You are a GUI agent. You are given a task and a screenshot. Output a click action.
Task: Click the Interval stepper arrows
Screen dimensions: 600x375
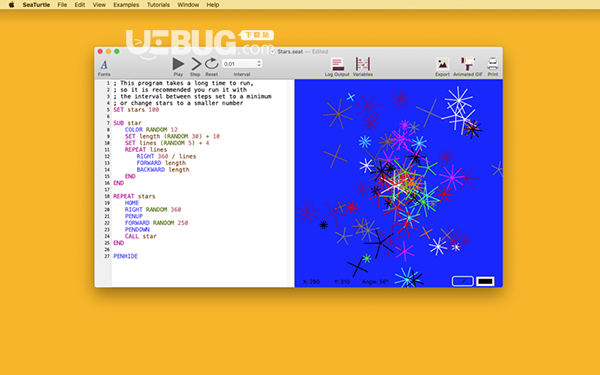tap(259, 64)
